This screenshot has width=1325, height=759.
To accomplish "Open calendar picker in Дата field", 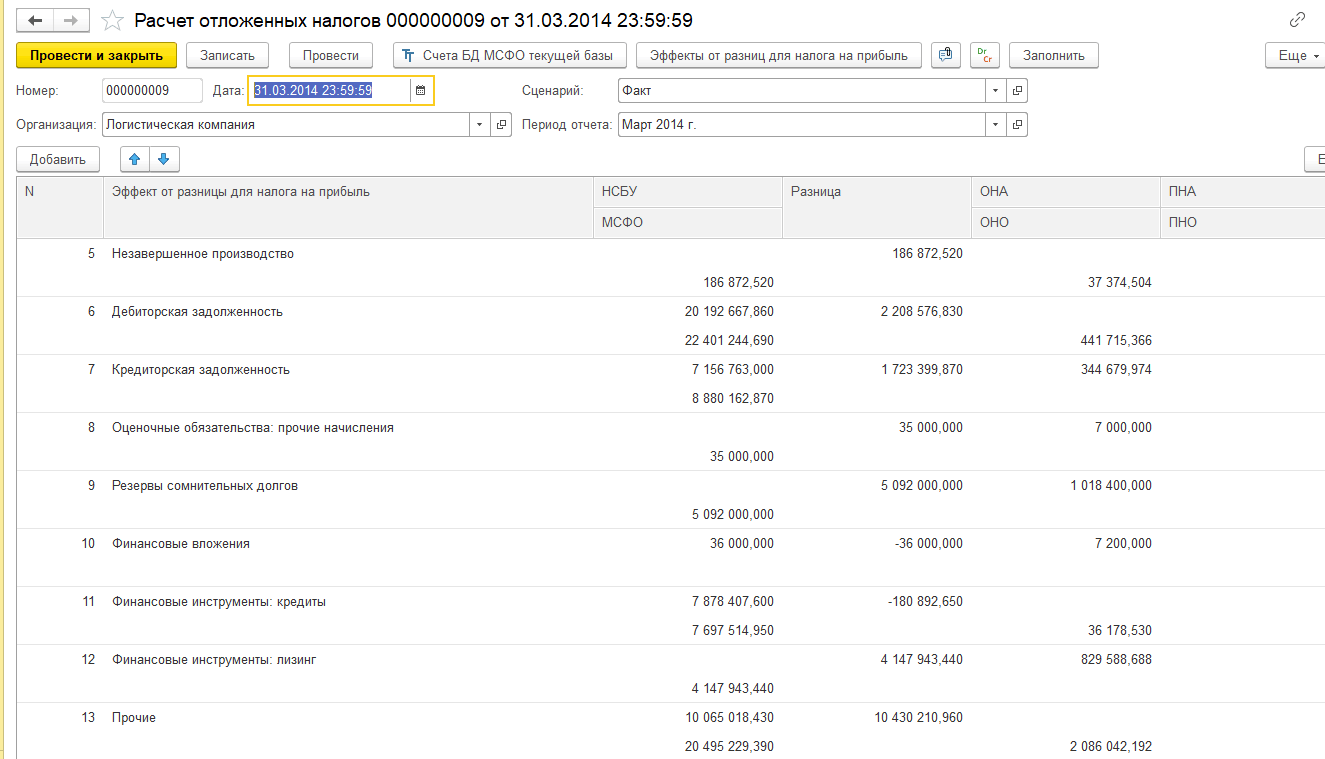I will 420,91.
